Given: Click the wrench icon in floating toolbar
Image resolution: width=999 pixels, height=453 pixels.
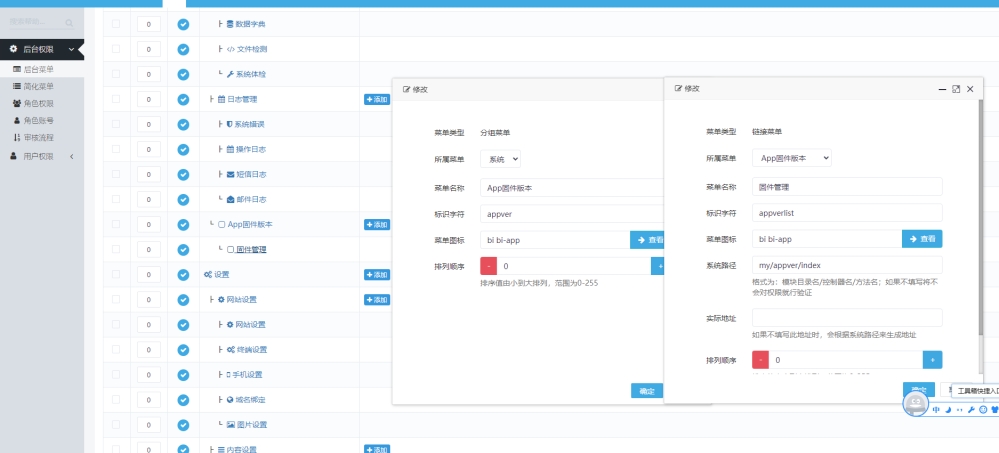Looking at the screenshot, I should click(972, 410).
